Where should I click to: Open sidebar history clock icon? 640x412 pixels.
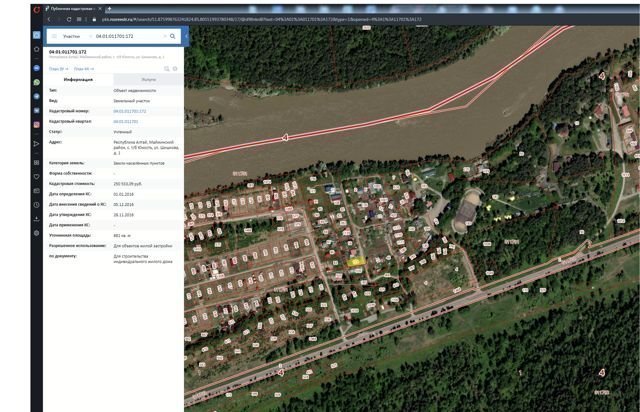click(36, 205)
